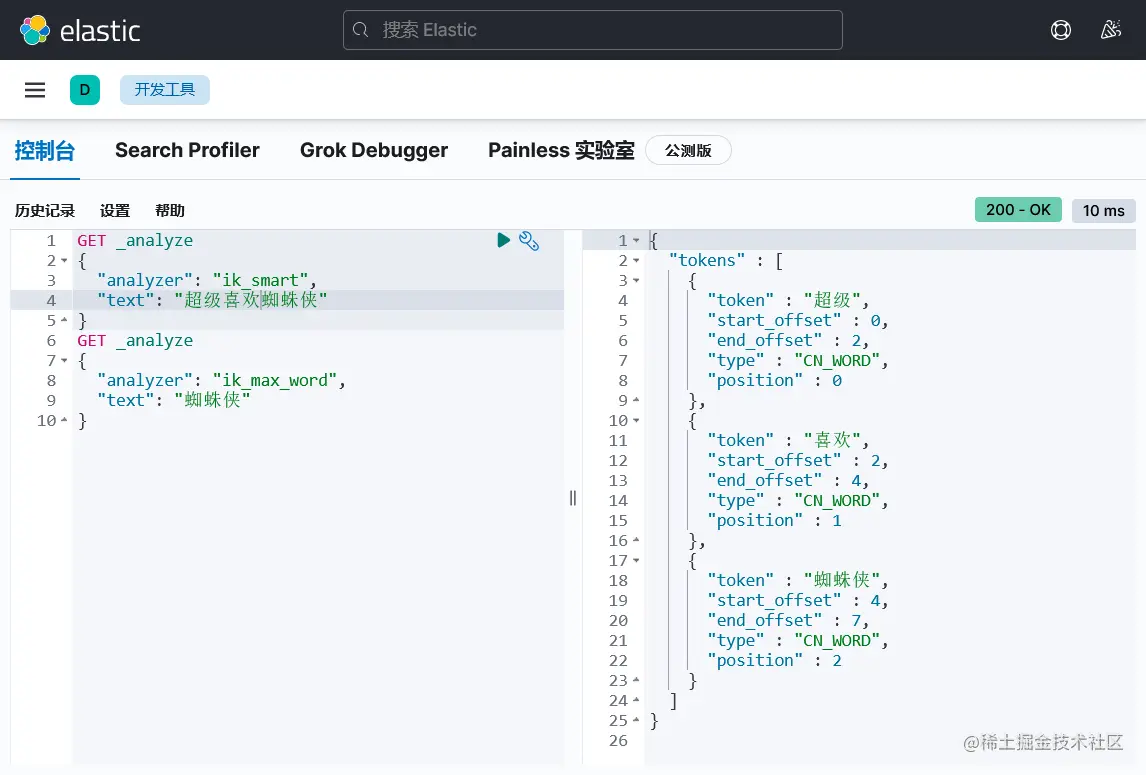Open the 历史记录 history panel
This screenshot has width=1146, height=775.
coord(44,210)
